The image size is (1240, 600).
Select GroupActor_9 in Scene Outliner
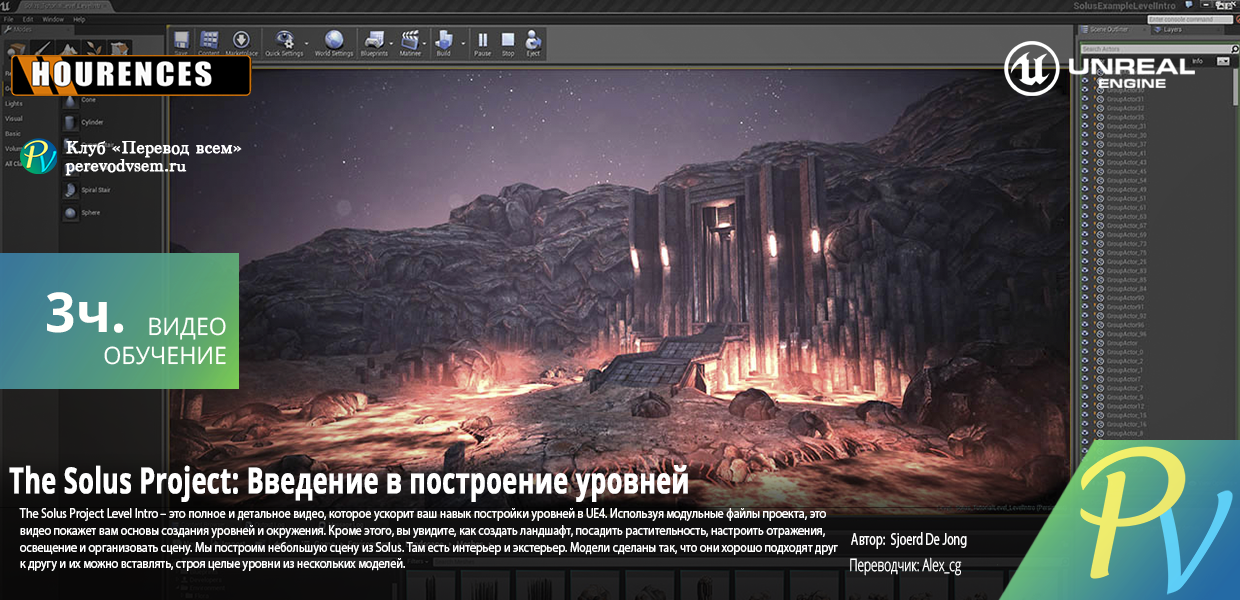point(1125,397)
